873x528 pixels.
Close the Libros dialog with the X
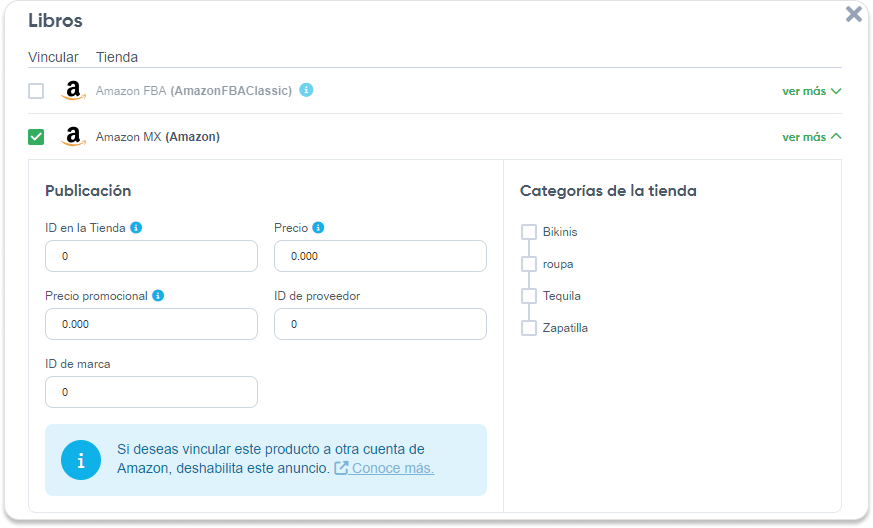pos(854,14)
